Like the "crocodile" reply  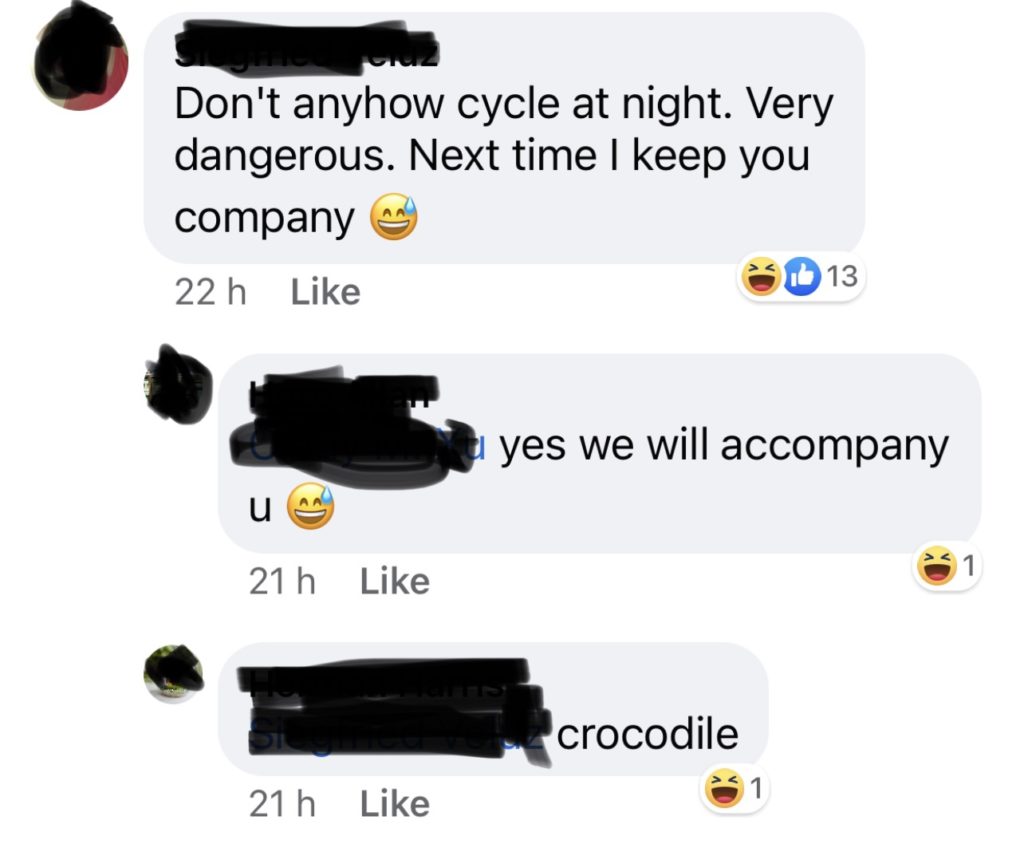(394, 804)
